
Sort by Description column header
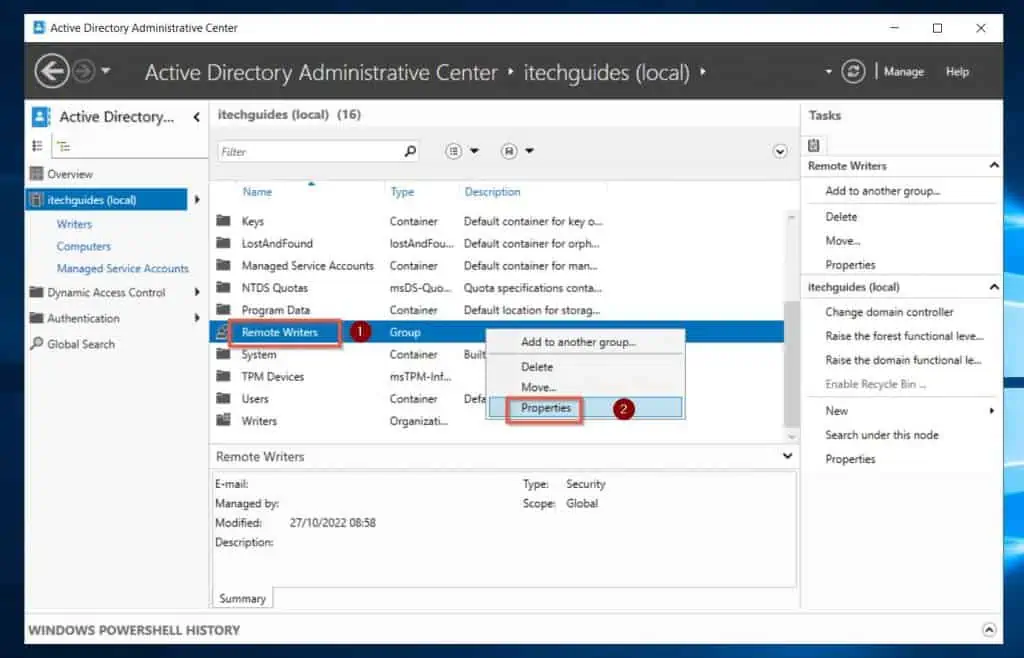(492, 192)
